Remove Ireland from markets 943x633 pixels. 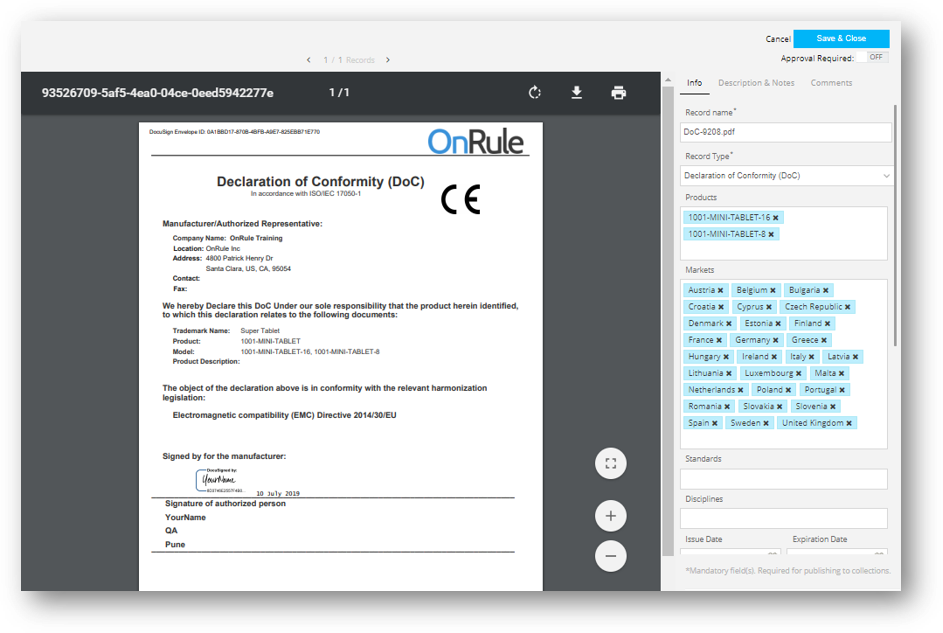tap(774, 357)
